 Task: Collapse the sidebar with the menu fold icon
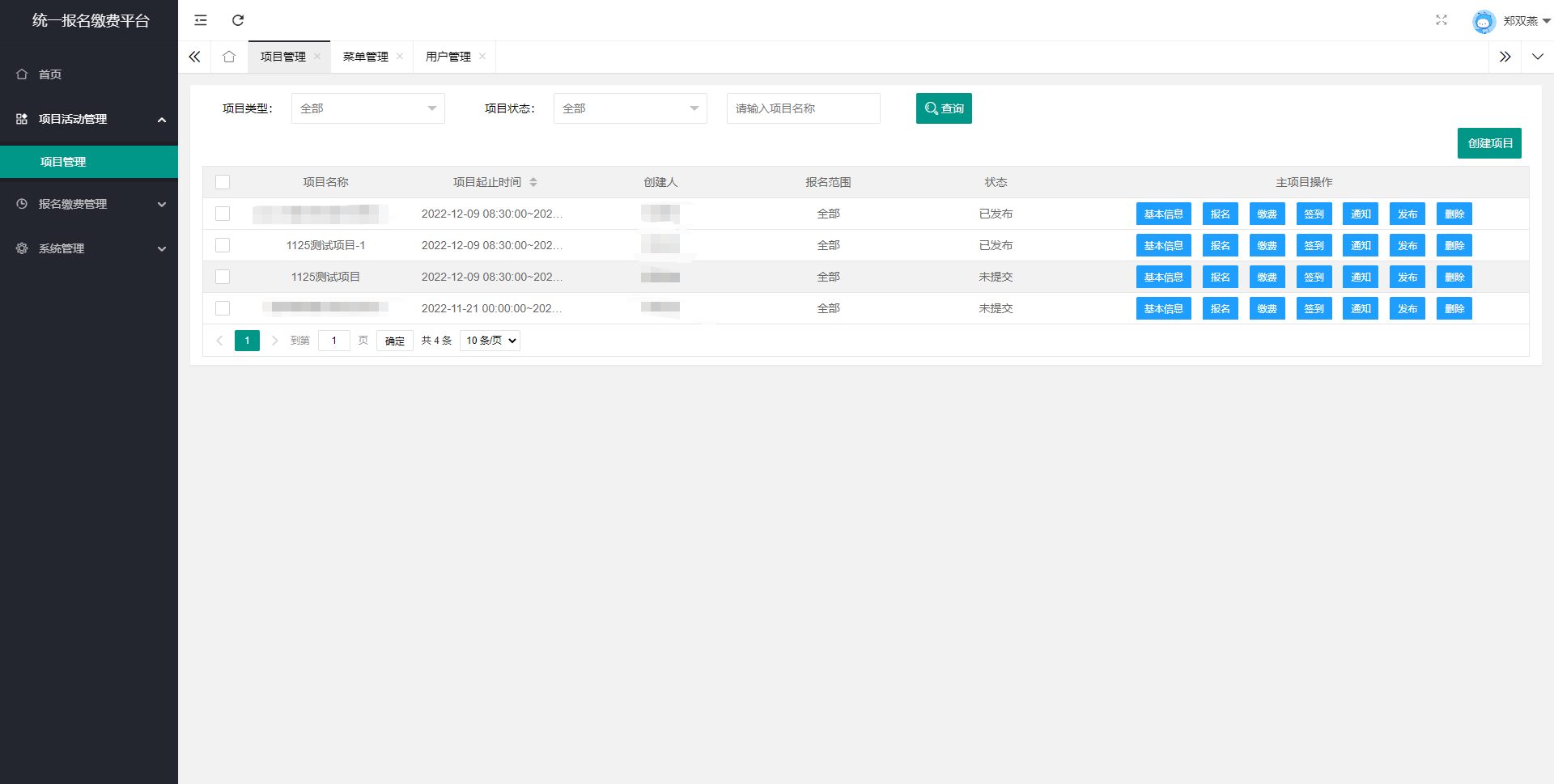point(201,20)
